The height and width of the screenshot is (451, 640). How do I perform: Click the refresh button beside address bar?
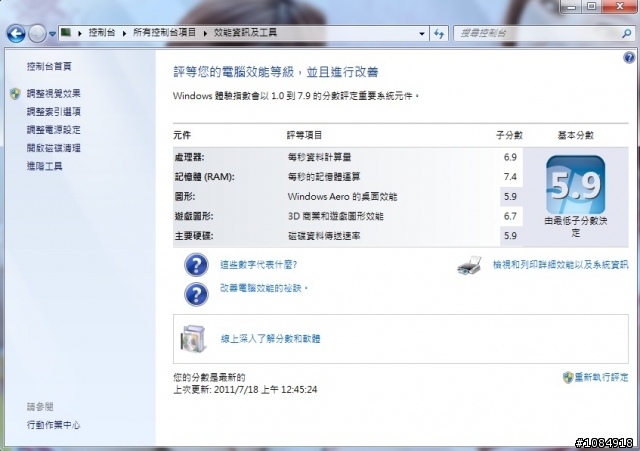439,33
